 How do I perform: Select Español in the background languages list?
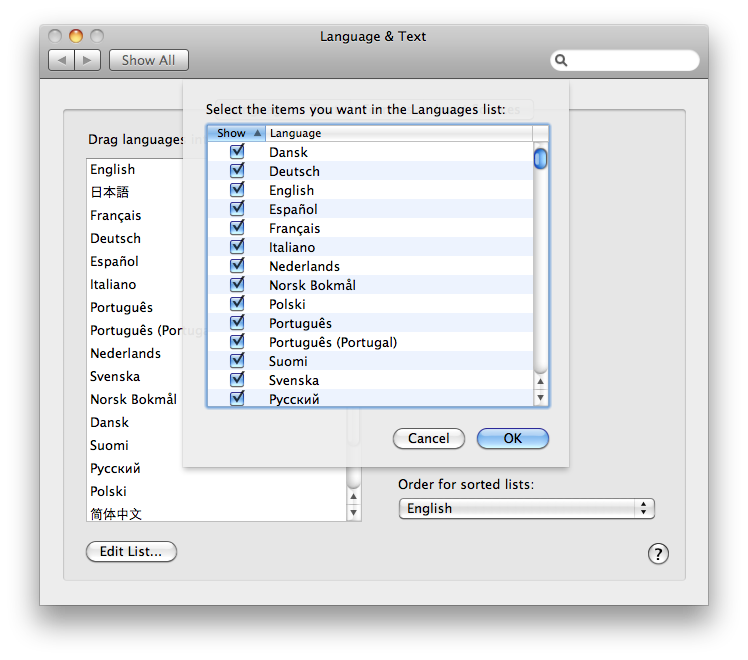tap(114, 261)
